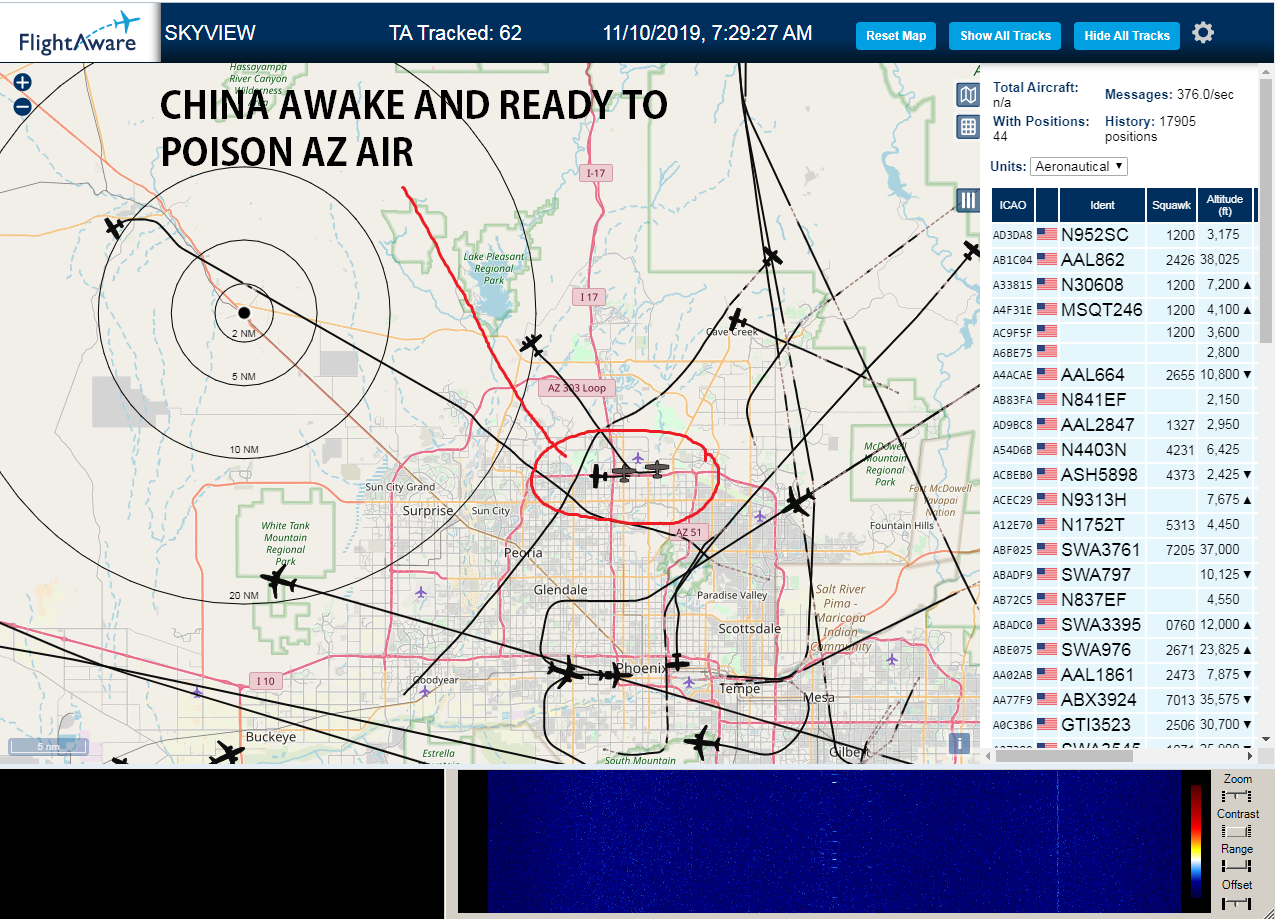This screenshot has width=1275, height=919.
Task: Click the purple airport marker north of Mesa
Action: [x=892, y=659]
